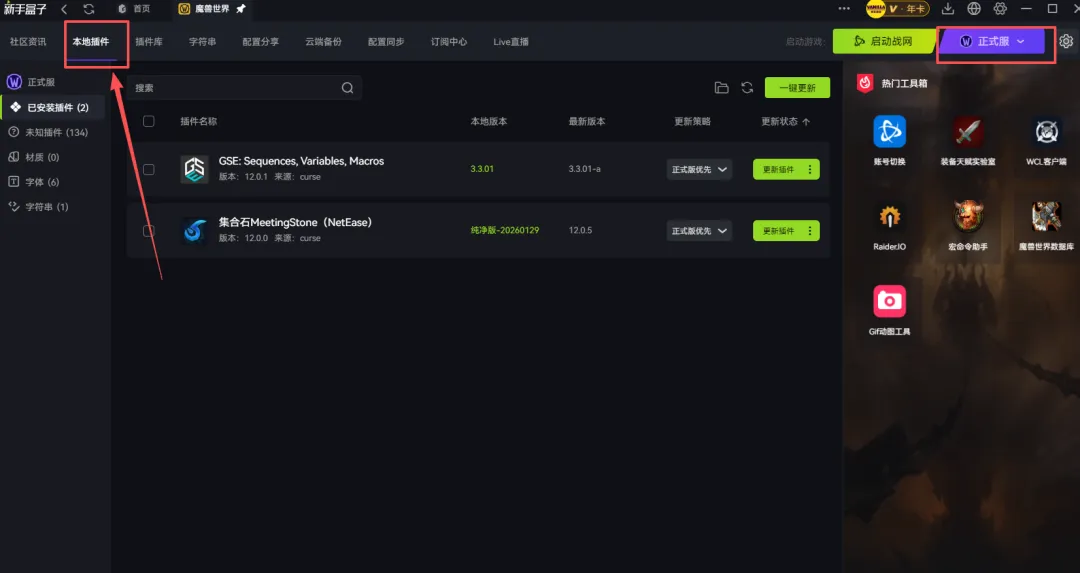Open the Gif动图工具 tool
Screen dimensions: 1080x573
(889, 310)
